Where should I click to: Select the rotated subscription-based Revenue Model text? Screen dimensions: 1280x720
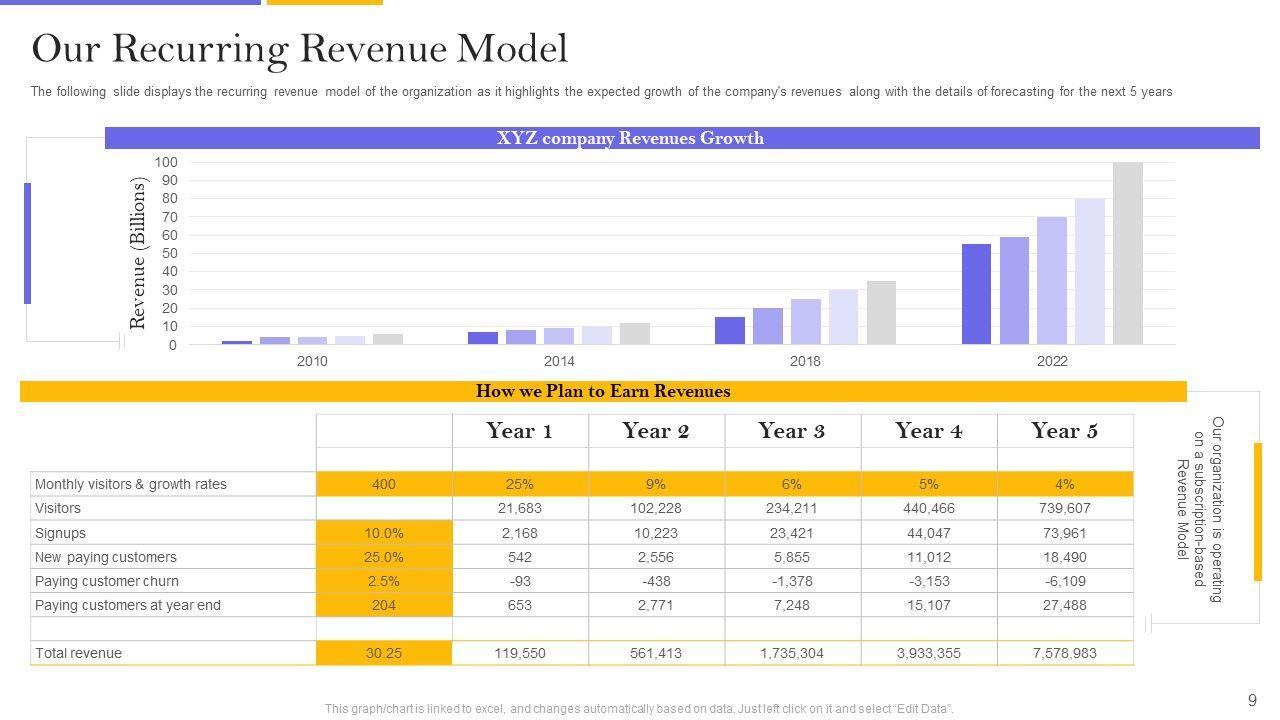click(1199, 509)
